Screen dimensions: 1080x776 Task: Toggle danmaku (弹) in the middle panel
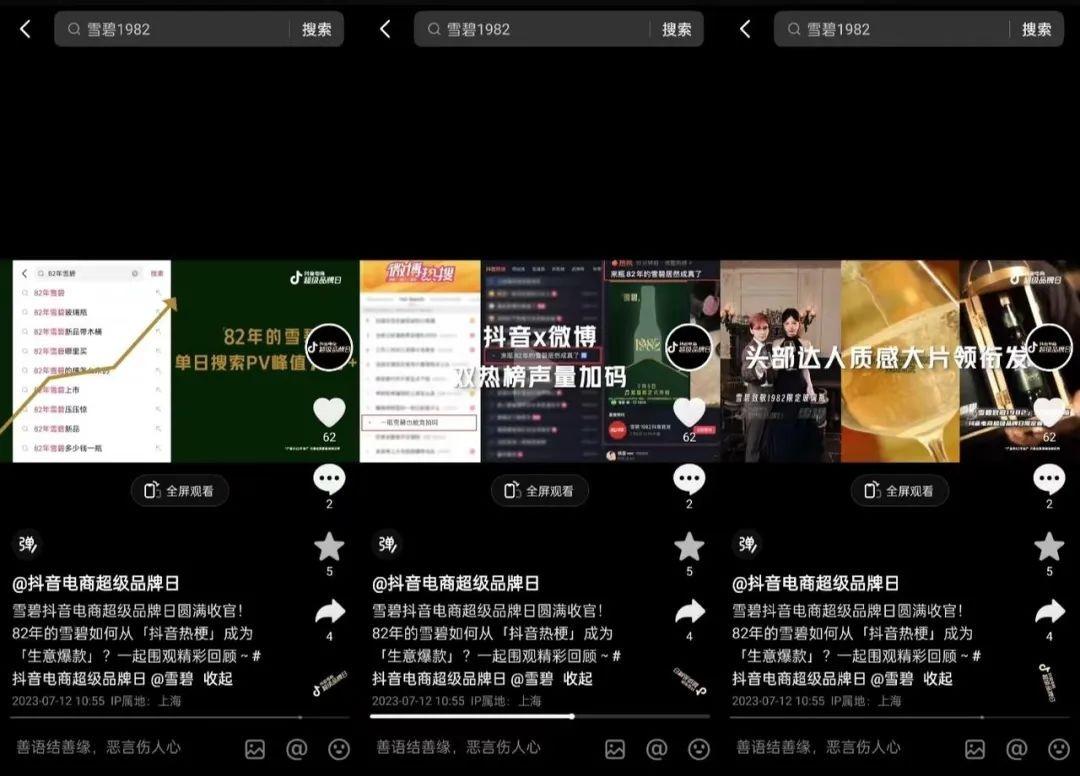pos(386,544)
